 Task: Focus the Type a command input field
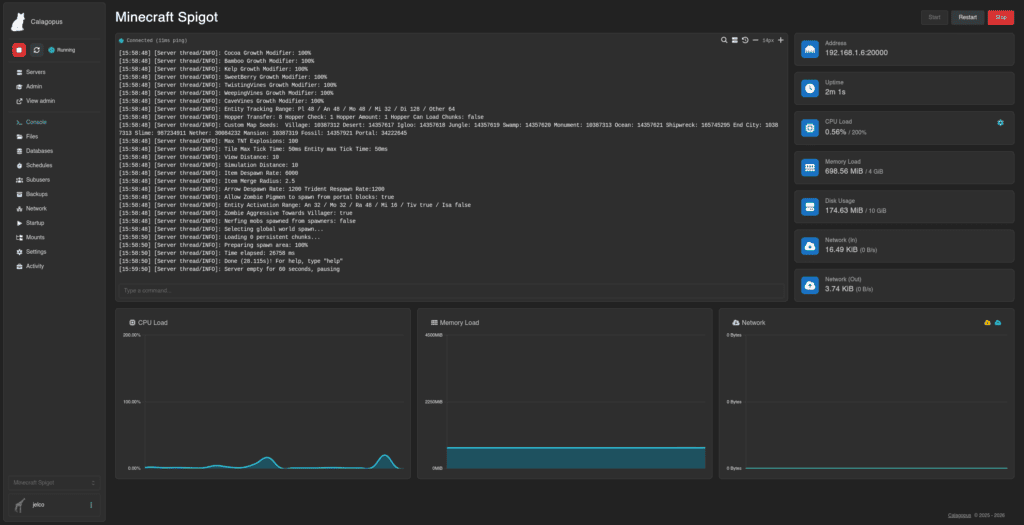click(451, 291)
